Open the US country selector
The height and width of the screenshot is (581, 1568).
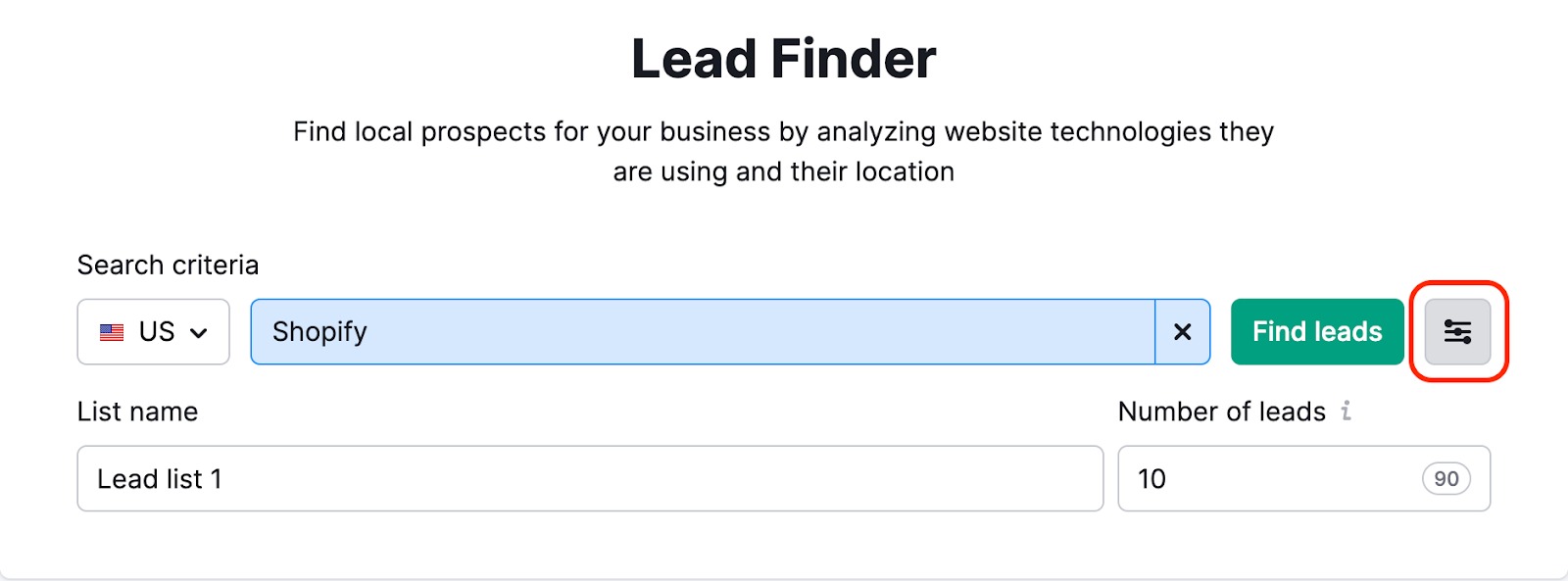[154, 332]
